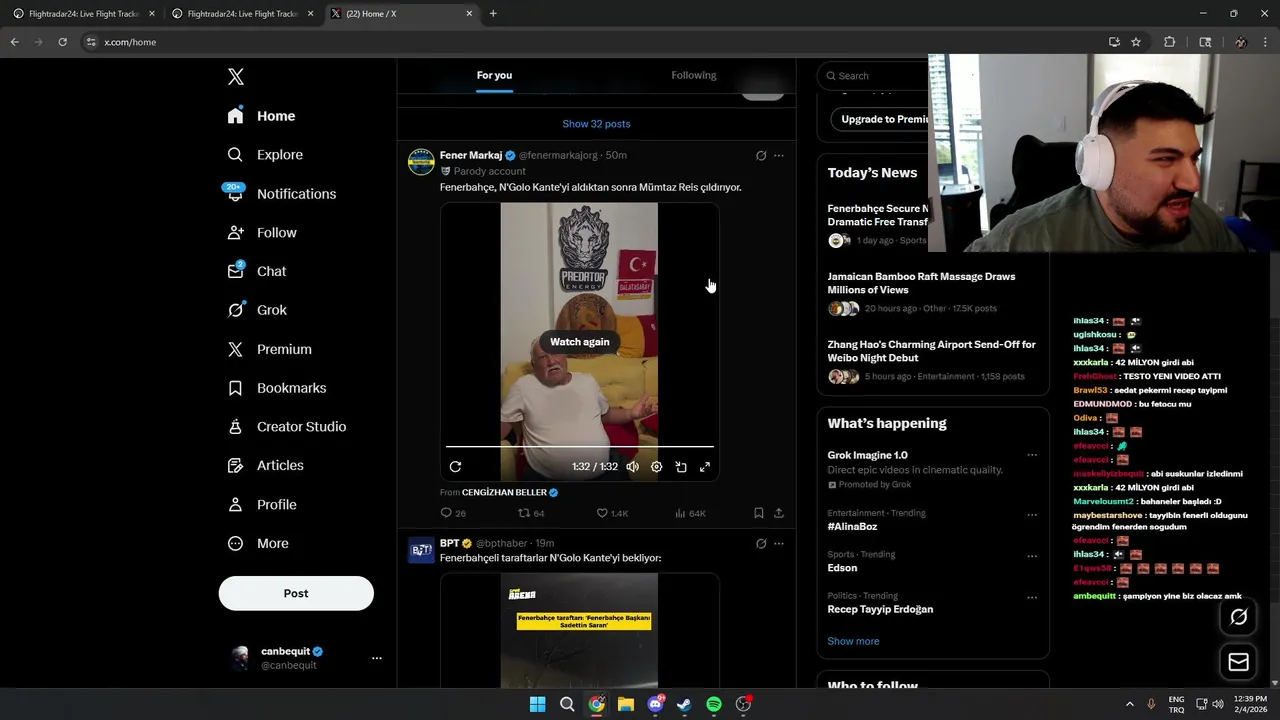Open BPT profile avatar
The width and height of the screenshot is (1280, 720).
pos(421,550)
